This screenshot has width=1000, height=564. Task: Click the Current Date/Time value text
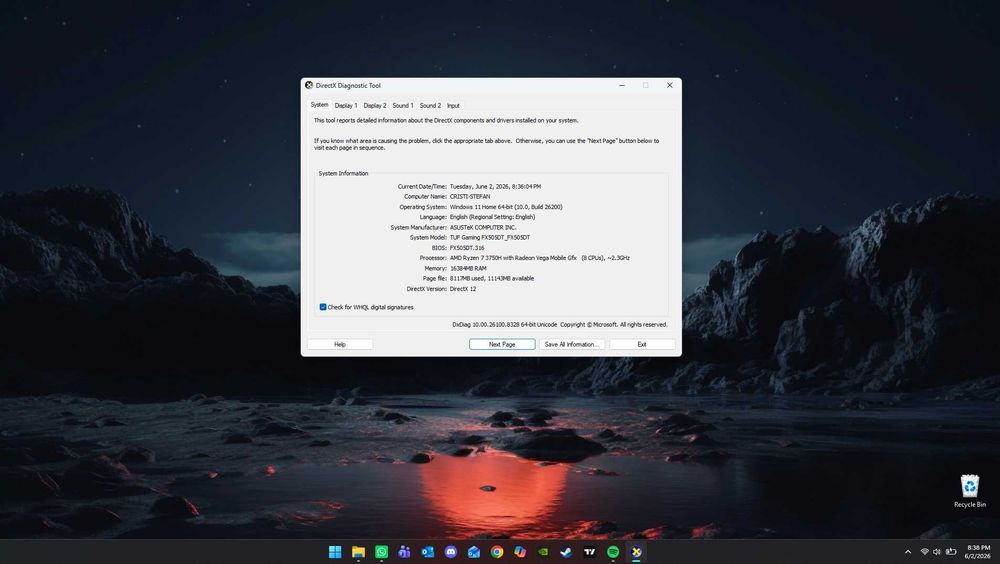click(496, 186)
